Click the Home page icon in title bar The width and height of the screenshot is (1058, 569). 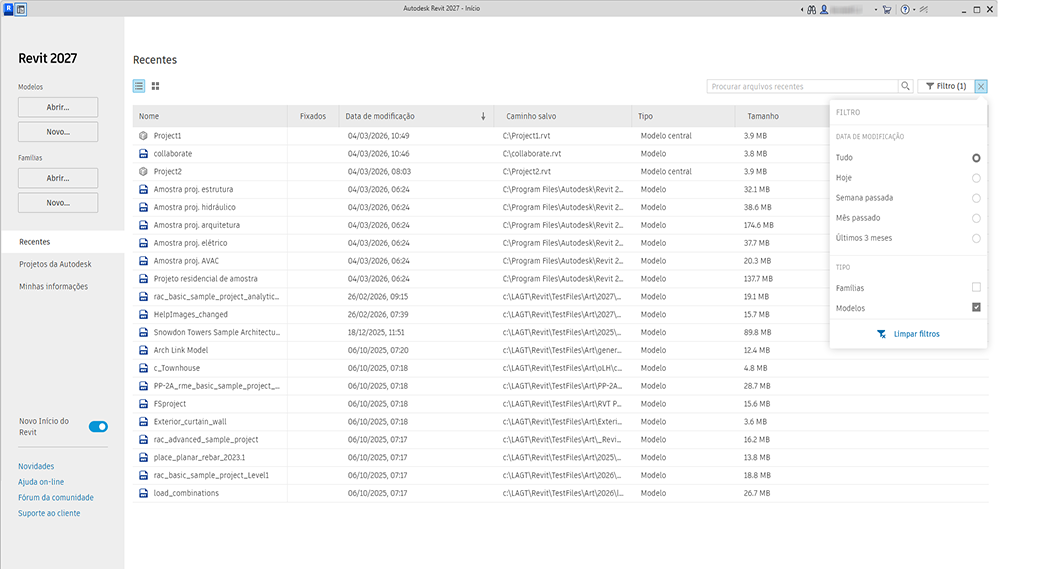(x=21, y=9)
